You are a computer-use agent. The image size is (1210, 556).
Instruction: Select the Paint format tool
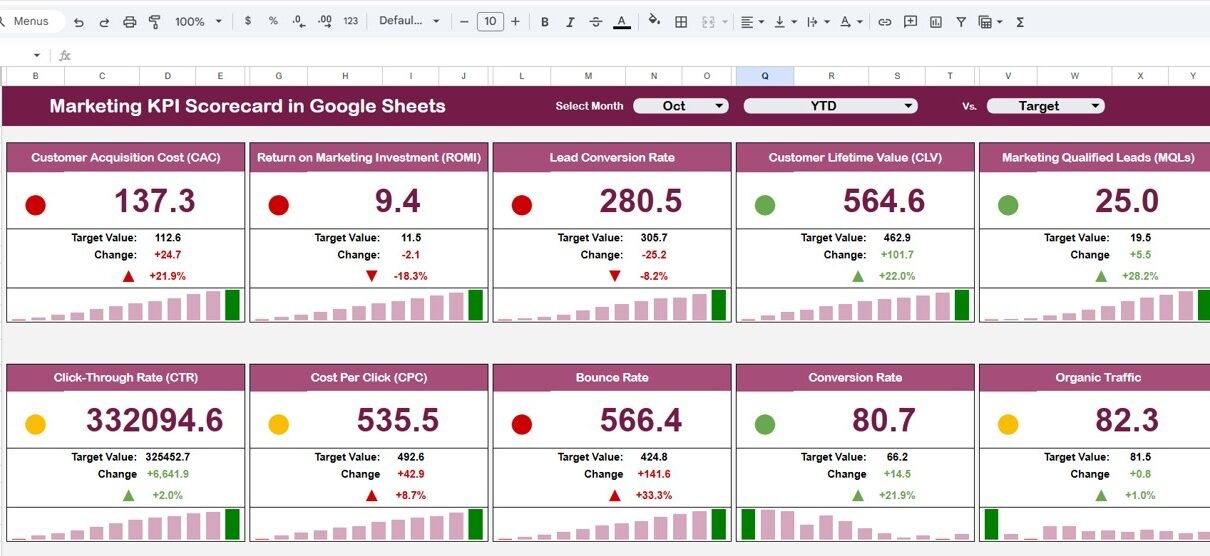pyautogui.click(x=154, y=22)
